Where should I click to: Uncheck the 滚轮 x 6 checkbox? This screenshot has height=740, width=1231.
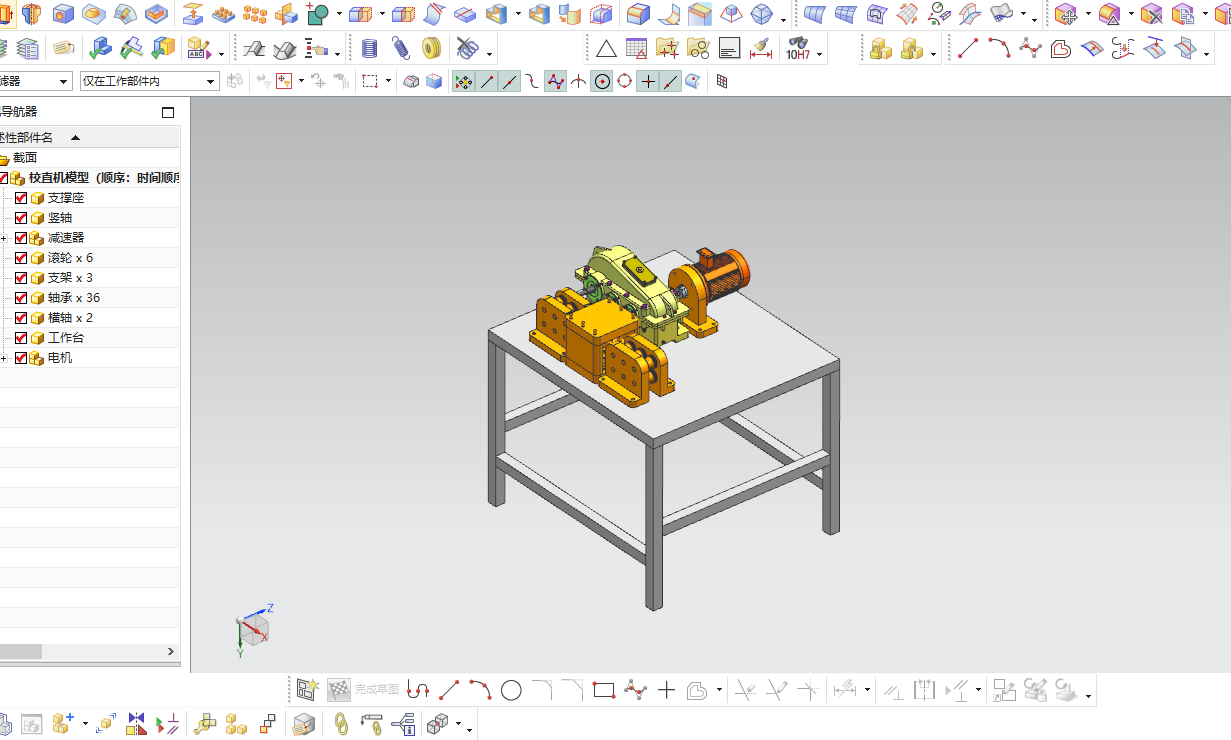(x=21, y=258)
